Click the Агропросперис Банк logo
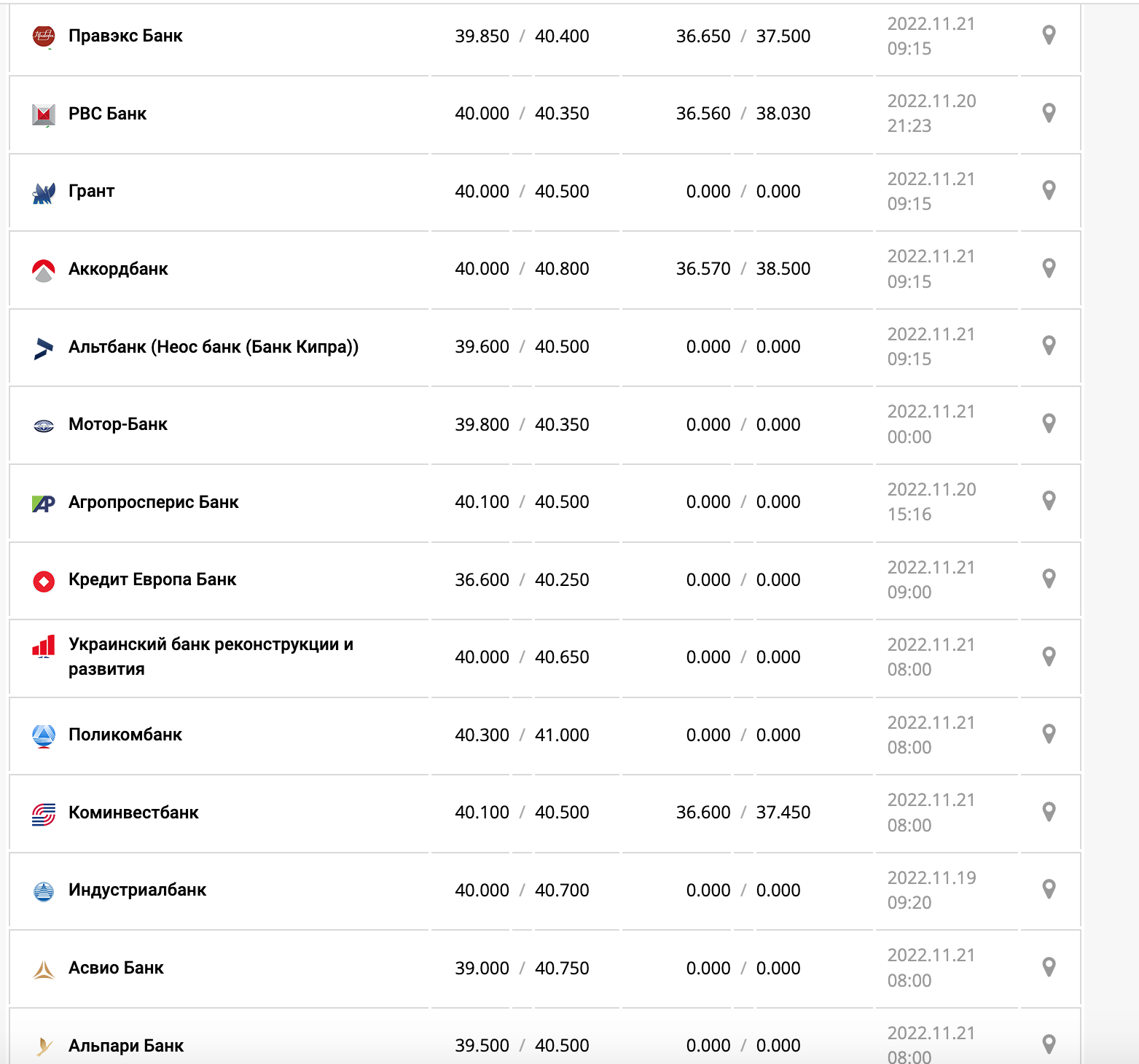The image size is (1139, 1064). 44,503
